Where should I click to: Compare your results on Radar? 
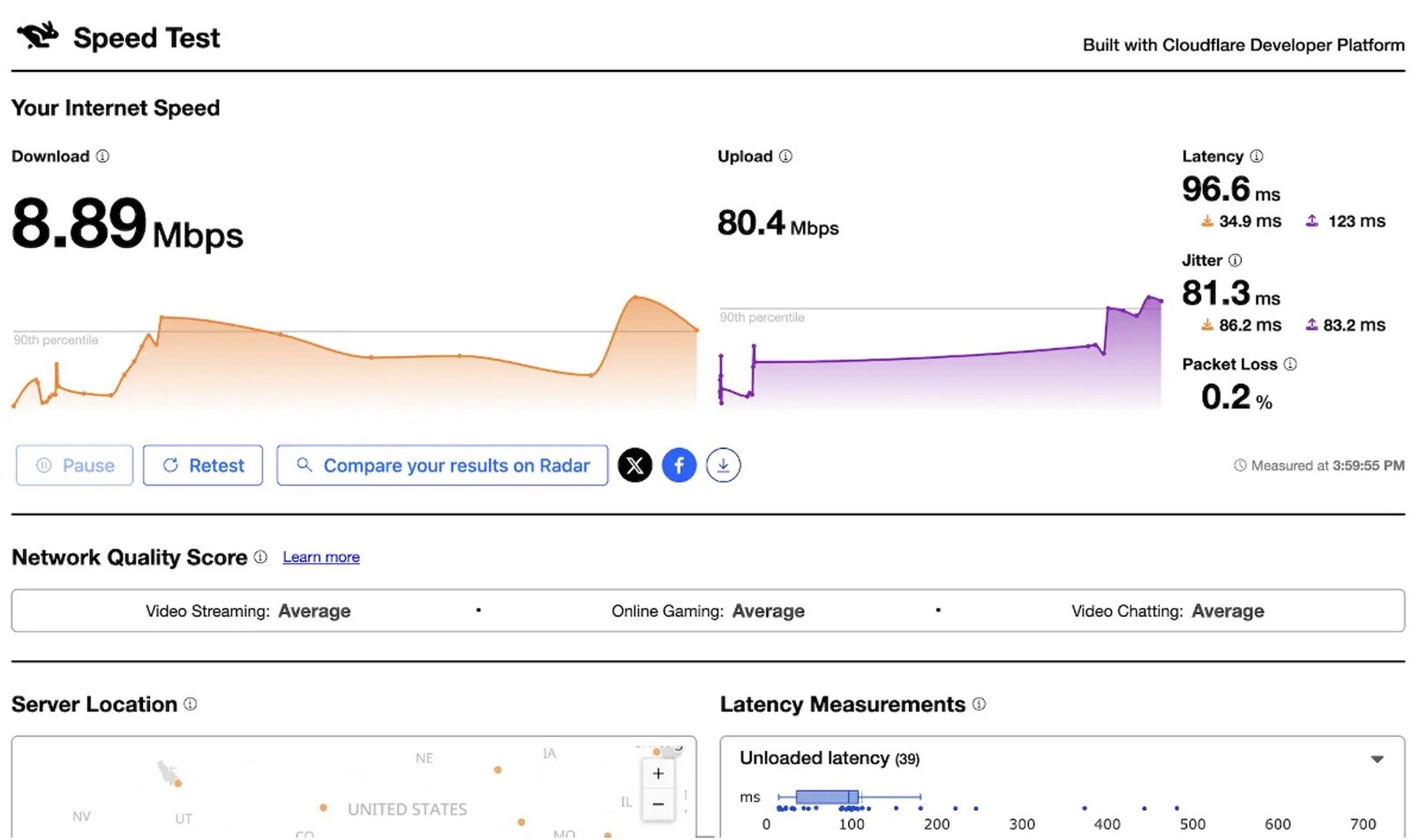tap(442, 465)
